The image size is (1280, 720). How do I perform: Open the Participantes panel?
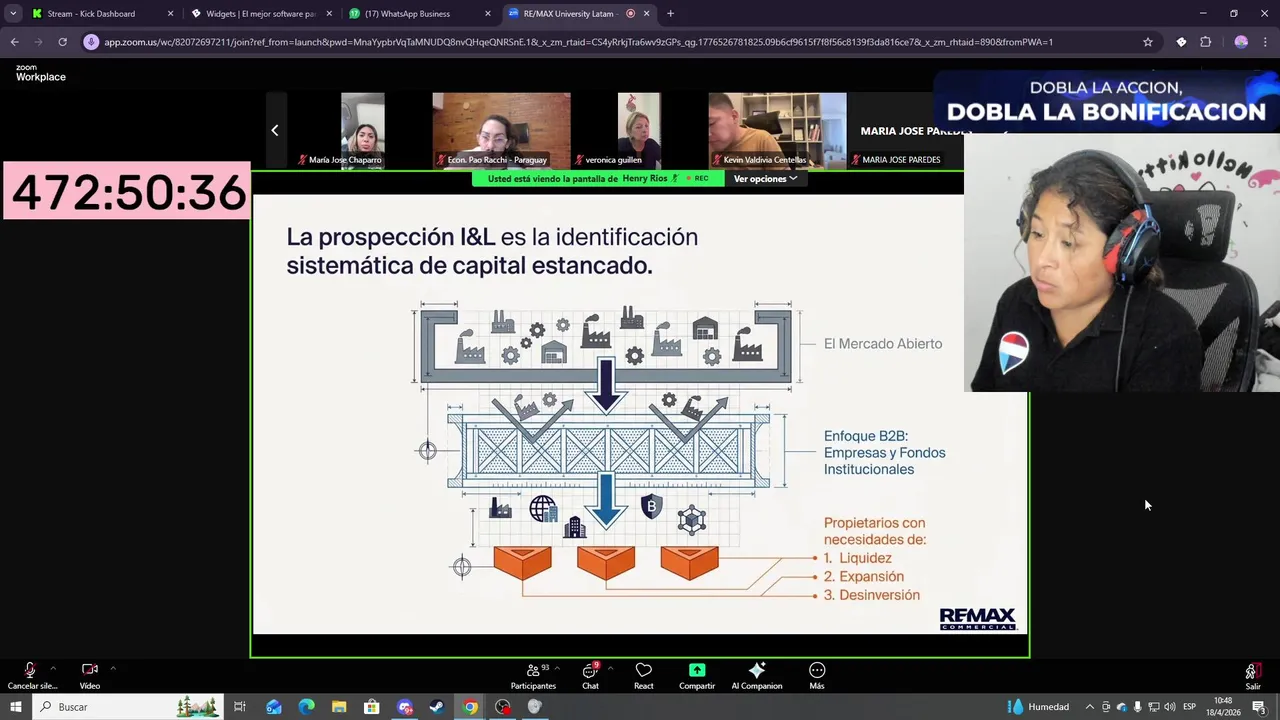tap(533, 675)
